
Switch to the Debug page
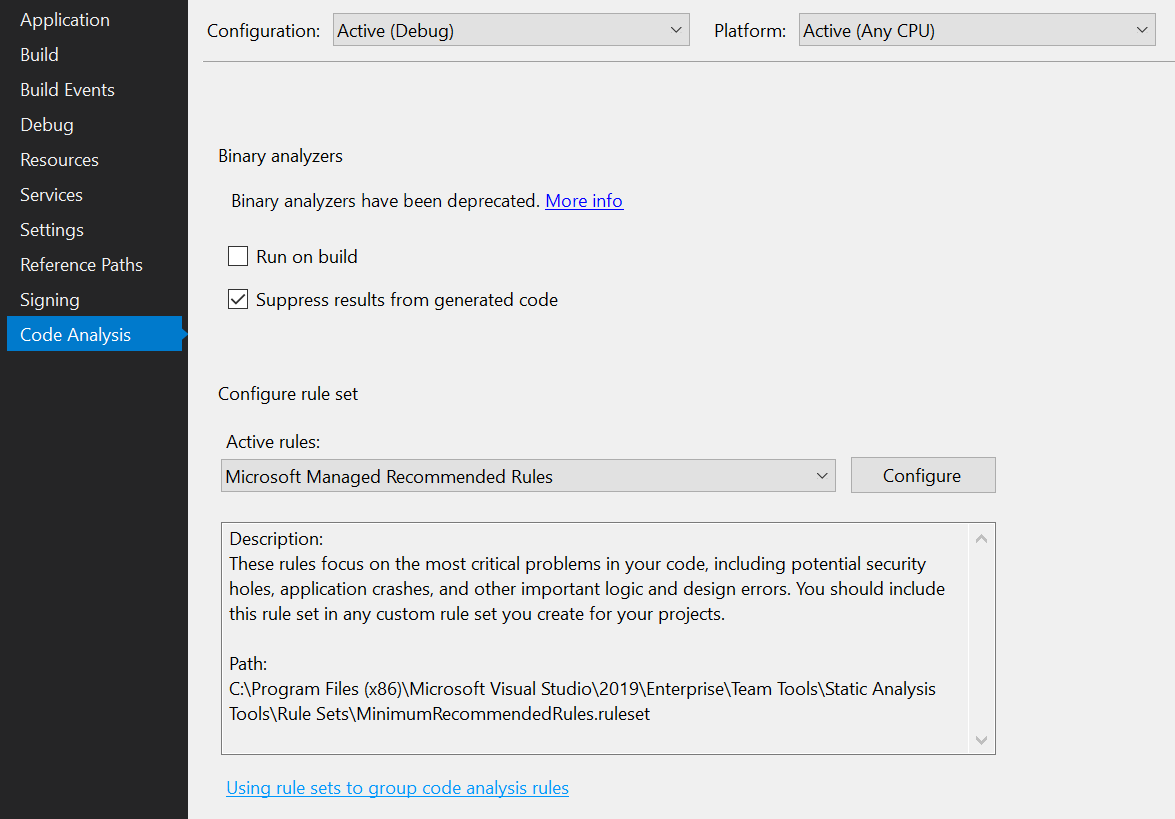(x=46, y=124)
